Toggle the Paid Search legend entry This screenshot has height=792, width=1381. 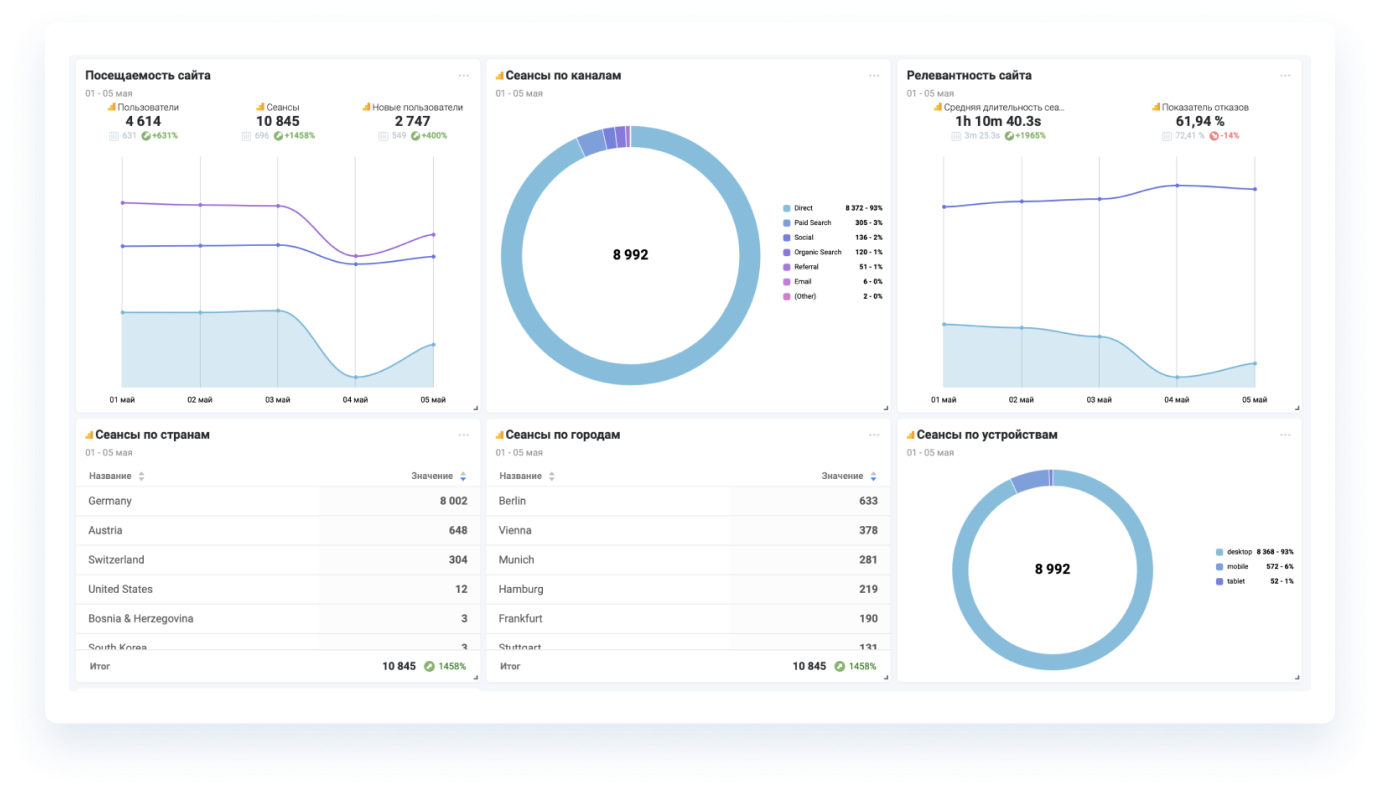812,223
